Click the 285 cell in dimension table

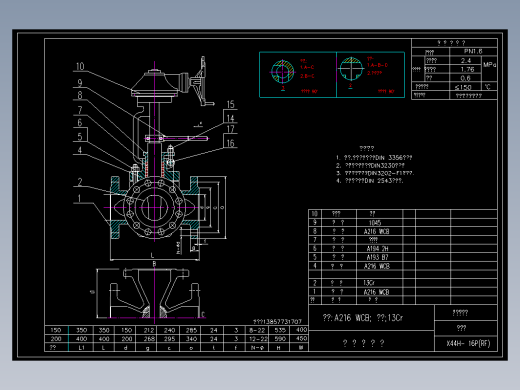click(191, 330)
